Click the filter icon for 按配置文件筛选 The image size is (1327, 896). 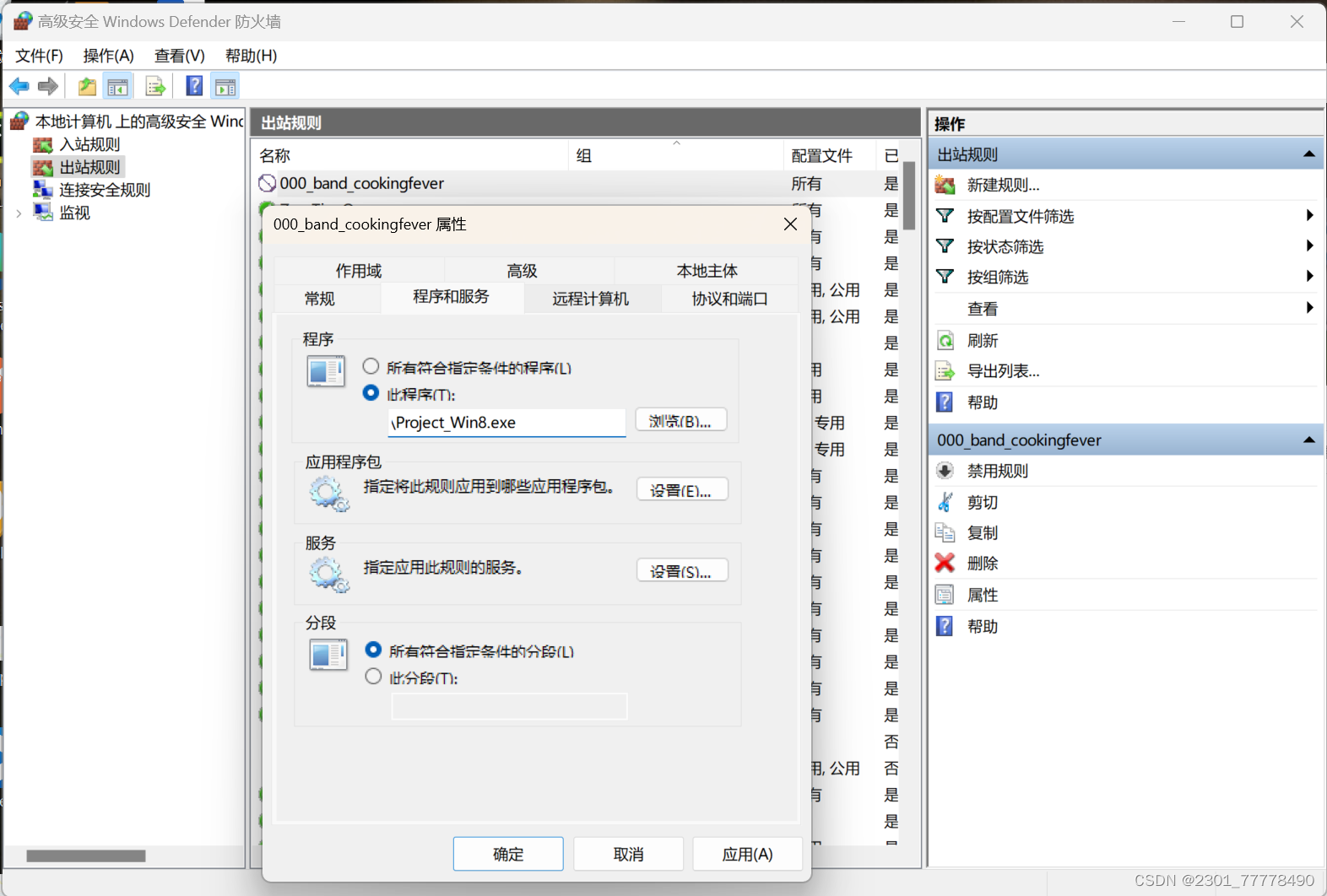945,216
